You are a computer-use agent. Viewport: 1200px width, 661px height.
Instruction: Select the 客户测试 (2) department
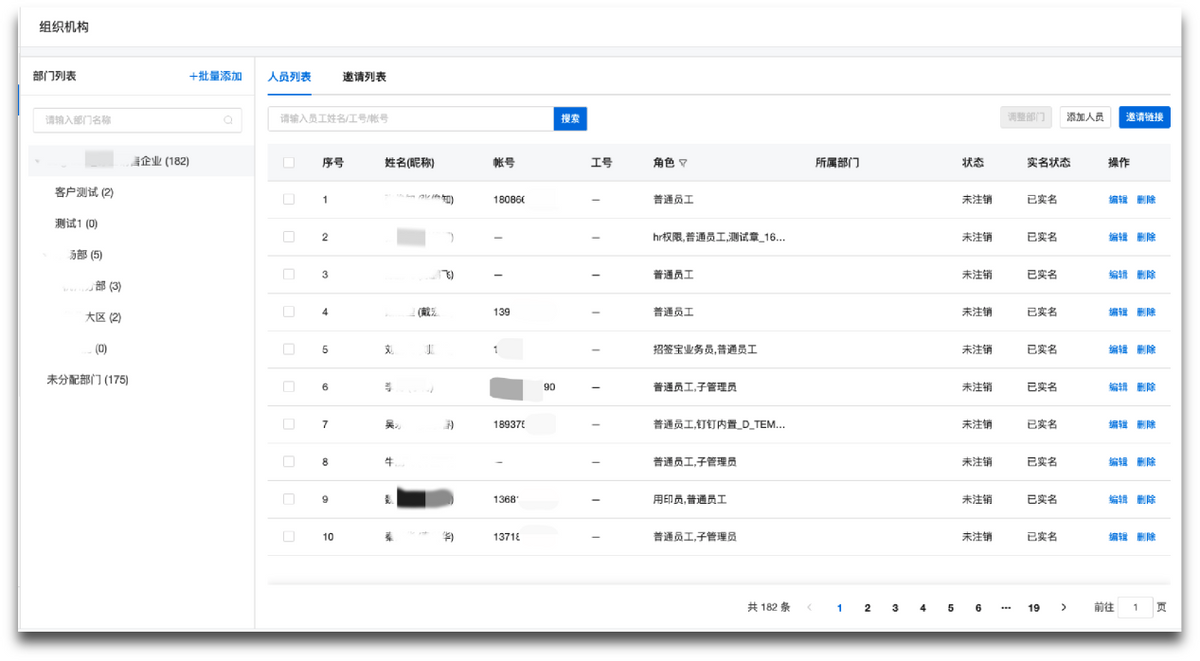pyautogui.click(x=84, y=192)
